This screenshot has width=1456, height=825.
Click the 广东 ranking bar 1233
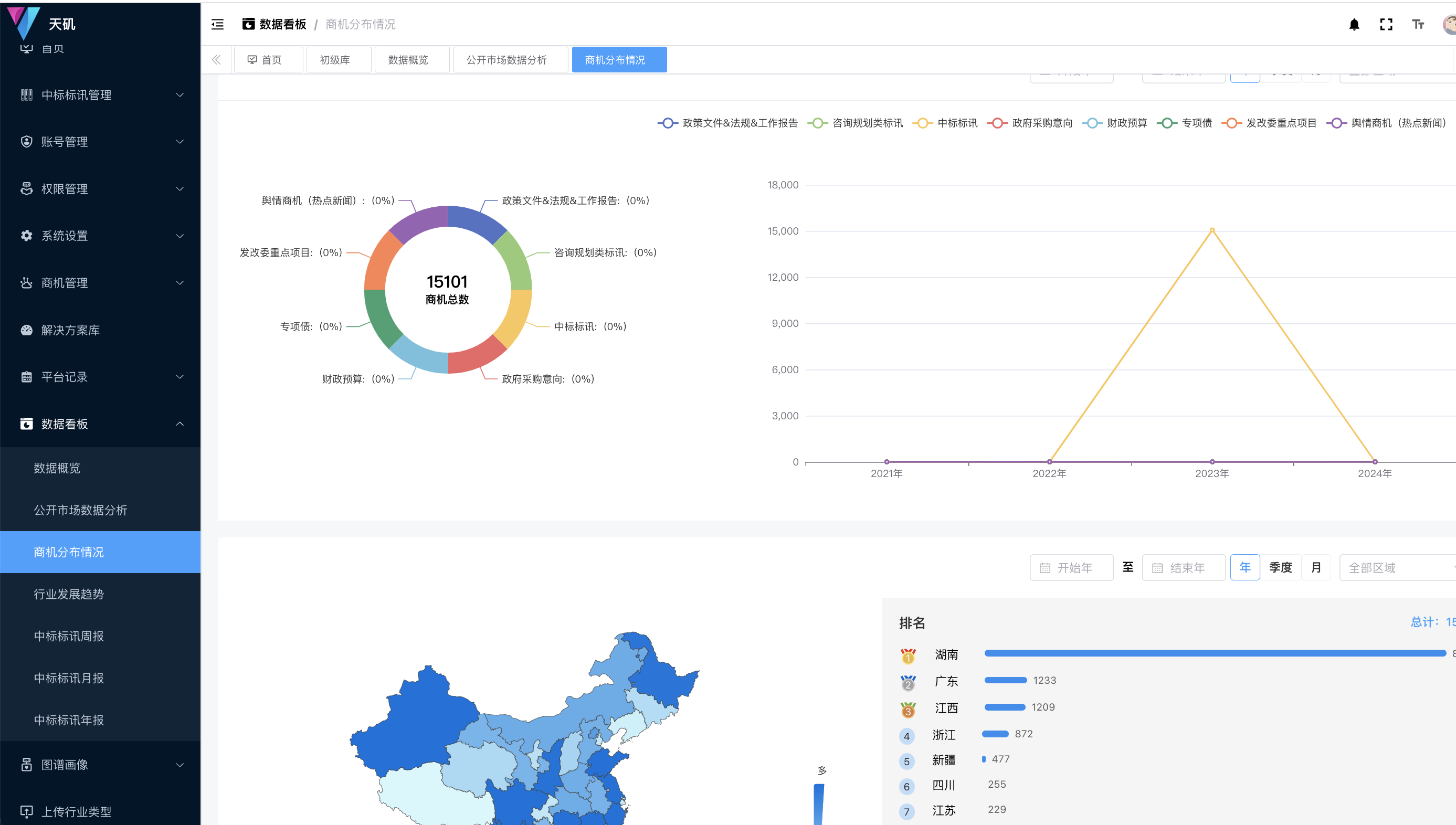[x=1006, y=680]
